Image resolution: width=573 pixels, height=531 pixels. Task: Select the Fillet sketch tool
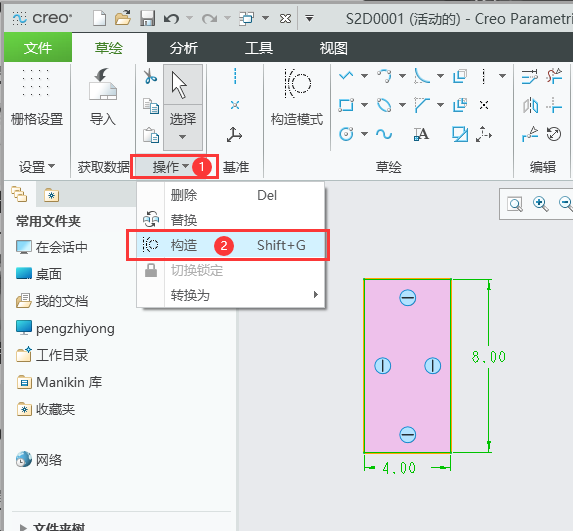tap(422, 76)
